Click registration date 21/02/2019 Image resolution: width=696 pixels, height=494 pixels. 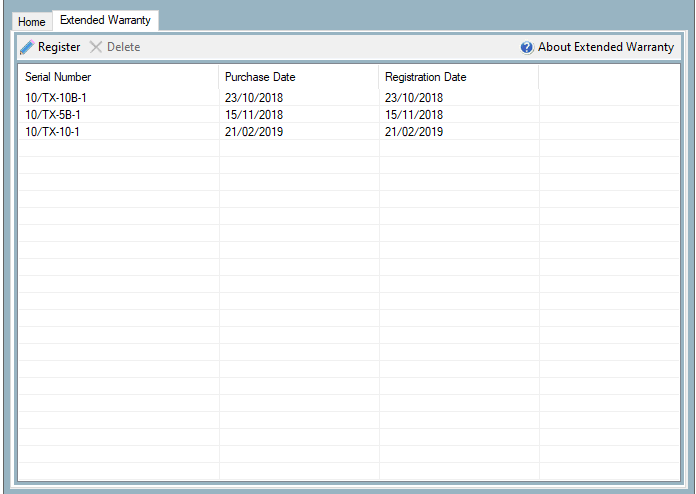pyautogui.click(x=414, y=131)
